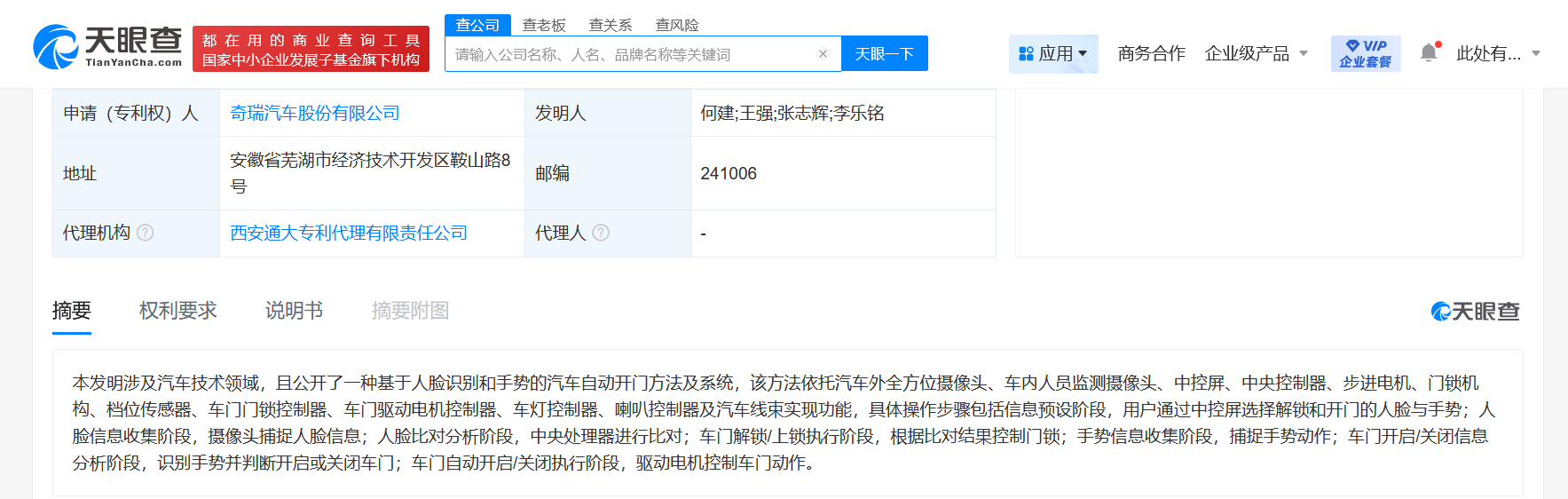The image size is (1568, 499).
Task: Click the red promotional banner 国家中小企业发展子基金旗下机构
Action: coord(311,49)
